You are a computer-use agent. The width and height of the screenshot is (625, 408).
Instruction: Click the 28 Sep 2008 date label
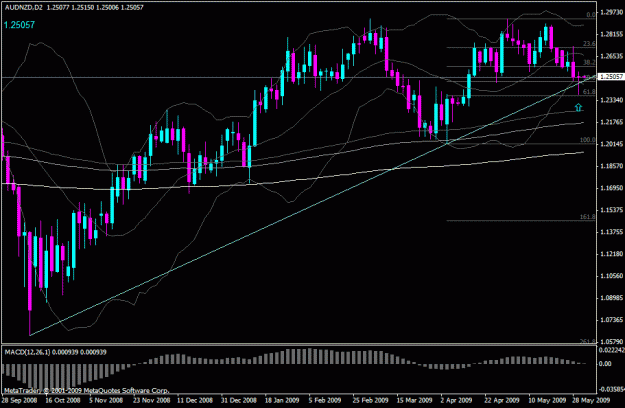[x=20, y=400]
